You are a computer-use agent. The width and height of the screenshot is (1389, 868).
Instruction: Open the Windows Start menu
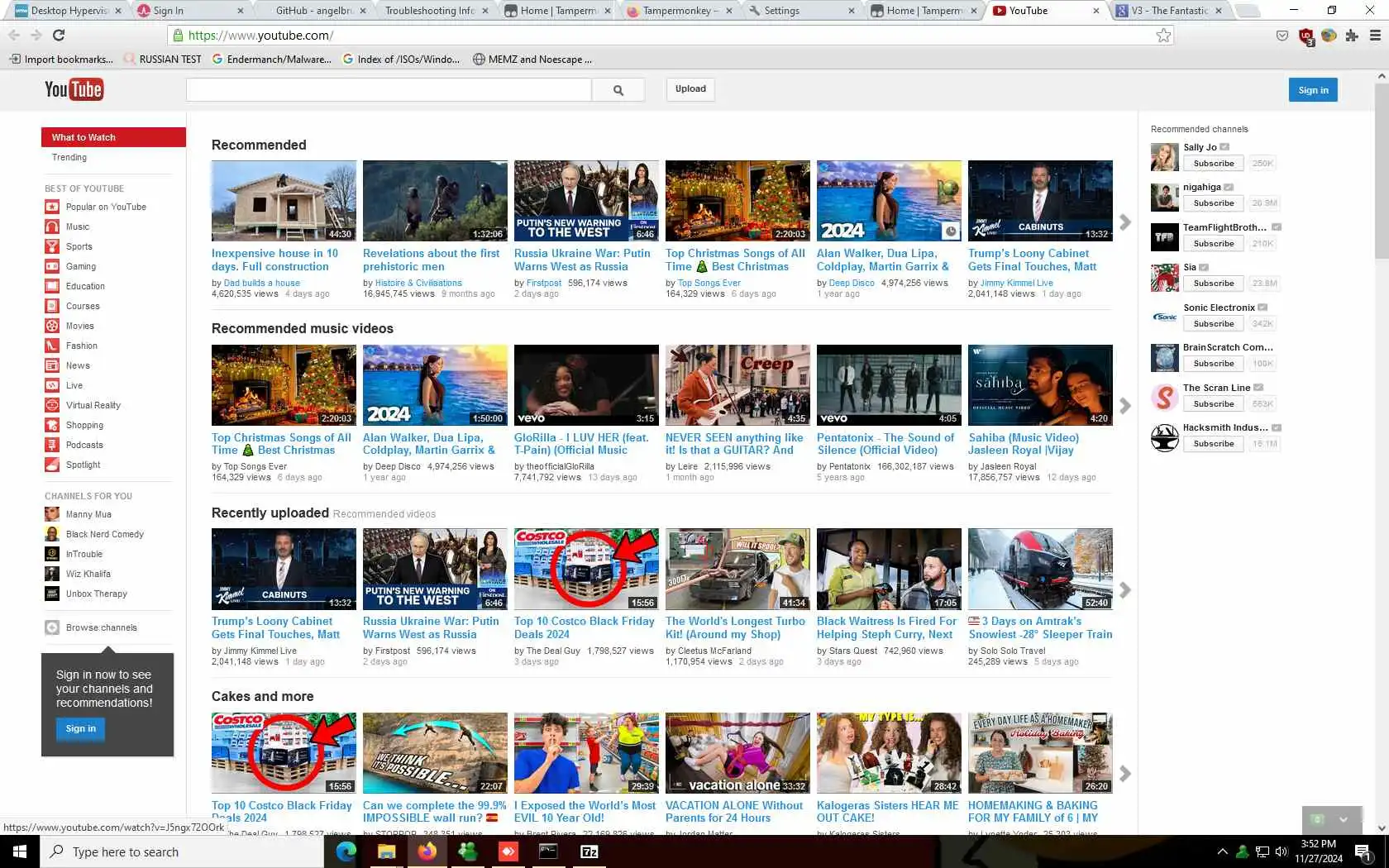(20, 851)
